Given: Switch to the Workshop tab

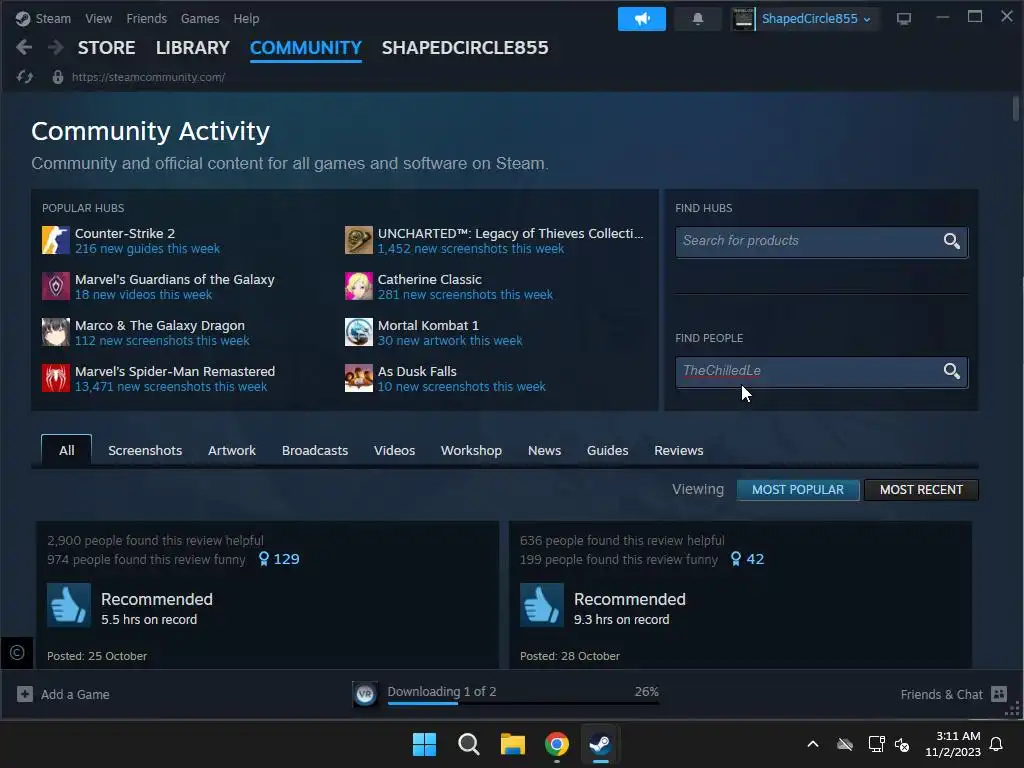Looking at the screenshot, I should pyautogui.click(x=471, y=451).
